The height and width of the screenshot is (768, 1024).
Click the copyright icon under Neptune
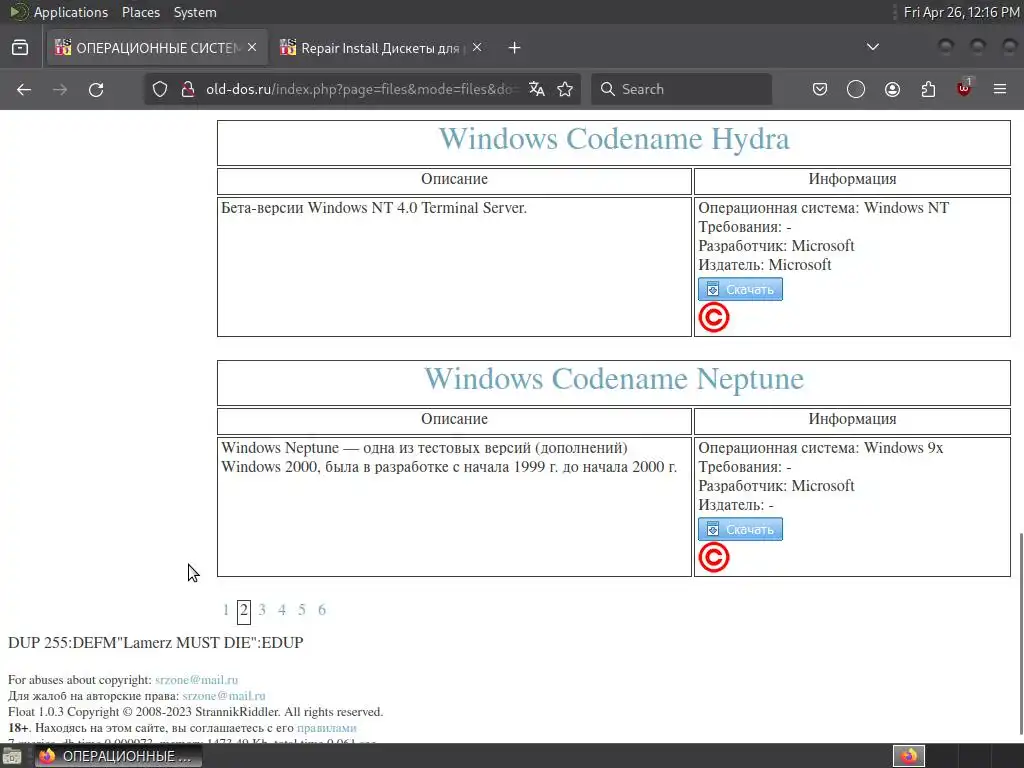pos(714,558)
